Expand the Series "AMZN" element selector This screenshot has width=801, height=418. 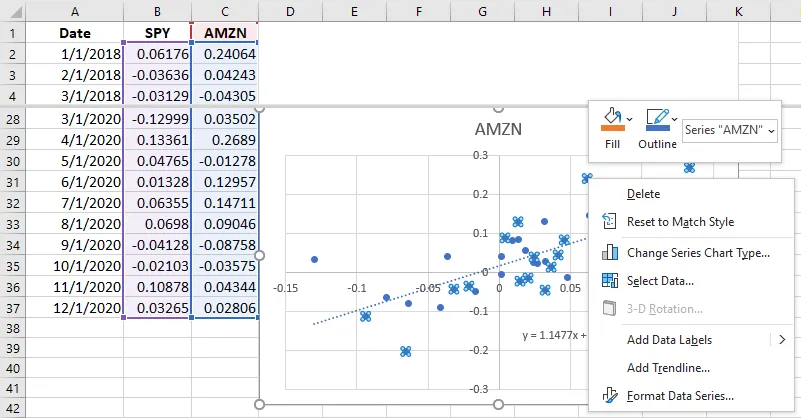(x=770, y=130)
